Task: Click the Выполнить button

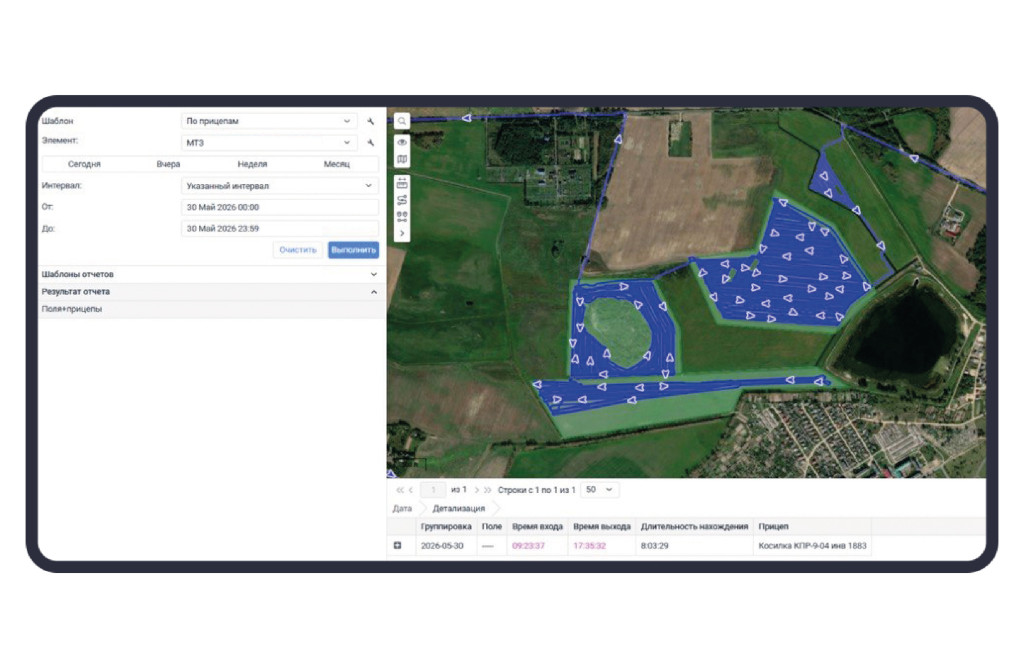Action: point(353,250)
